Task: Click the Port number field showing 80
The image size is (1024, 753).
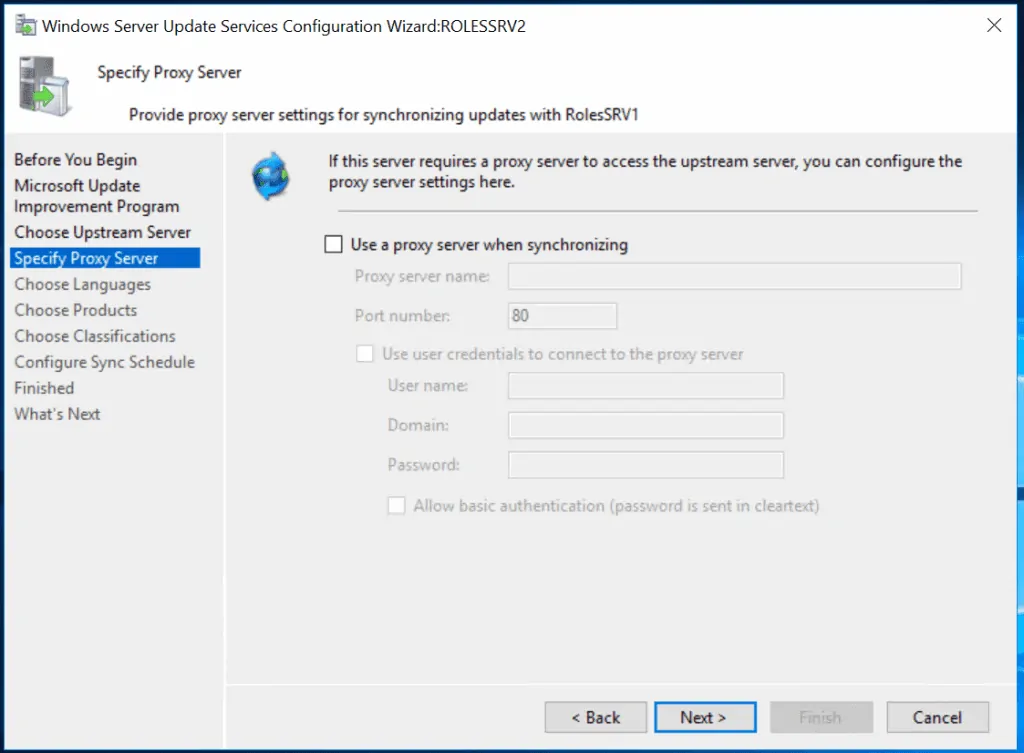Action: click(561, 315)
